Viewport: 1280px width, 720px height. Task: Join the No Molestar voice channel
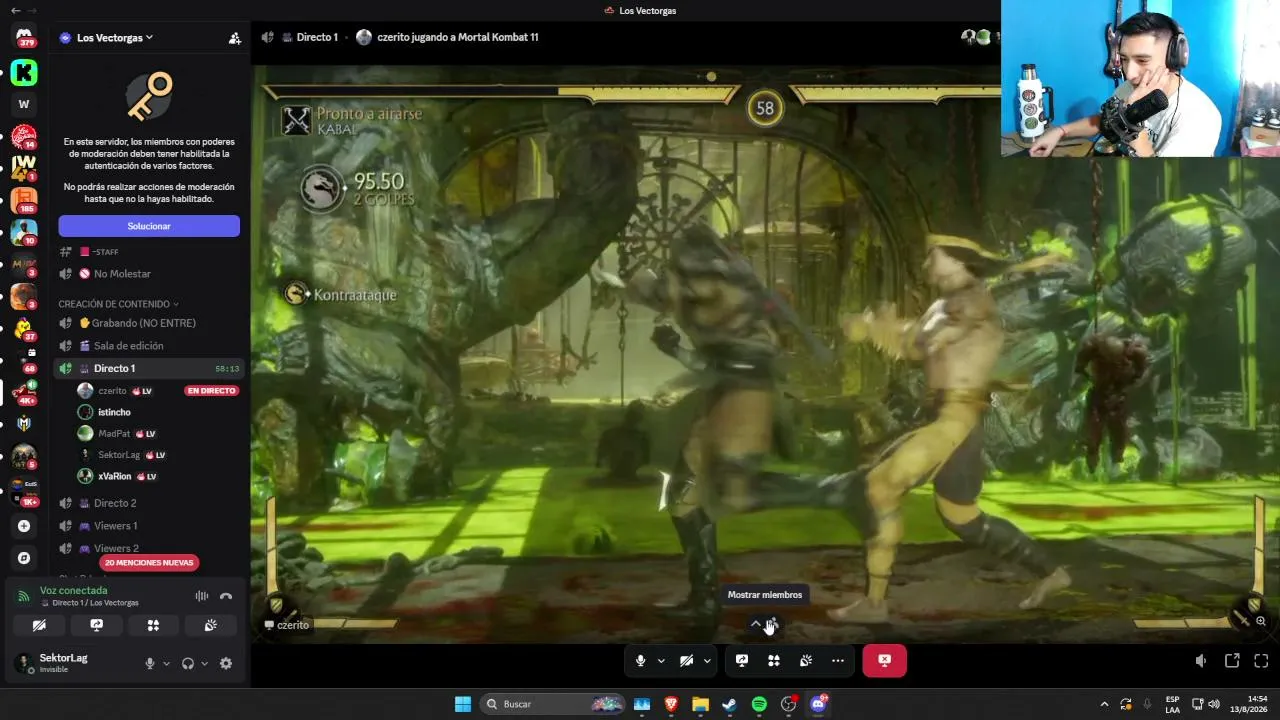pyautogui.click(x=149, y=274)
